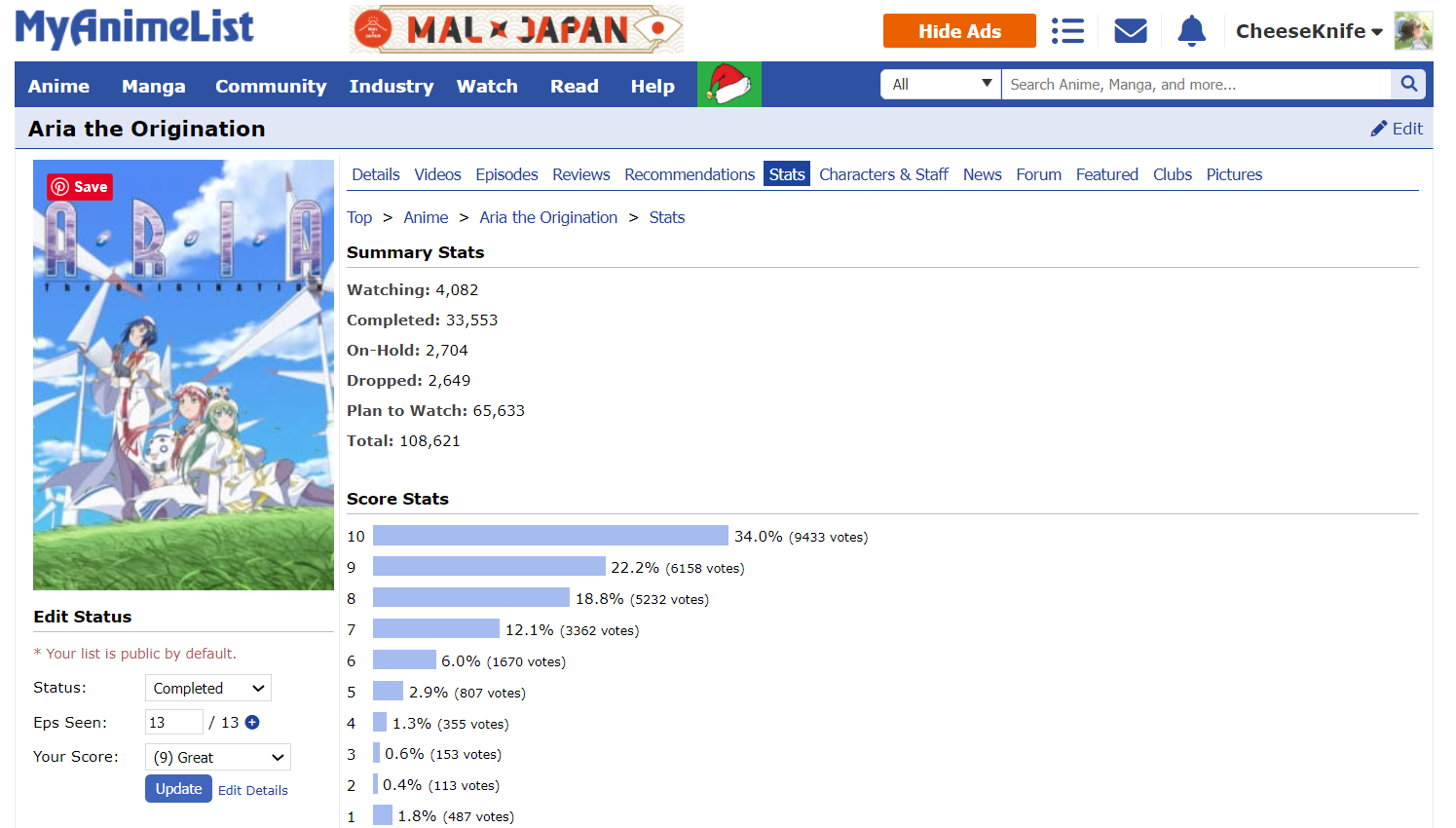This screenshot has width=1456, height=828.
Task: Open the Industry menu
Action: [x=392, y=86]
